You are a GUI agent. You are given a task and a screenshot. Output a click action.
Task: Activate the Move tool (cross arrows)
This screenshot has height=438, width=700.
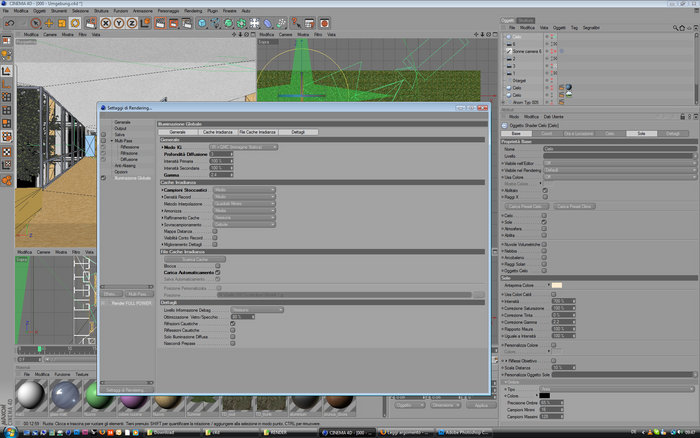[x=49, y=23]
